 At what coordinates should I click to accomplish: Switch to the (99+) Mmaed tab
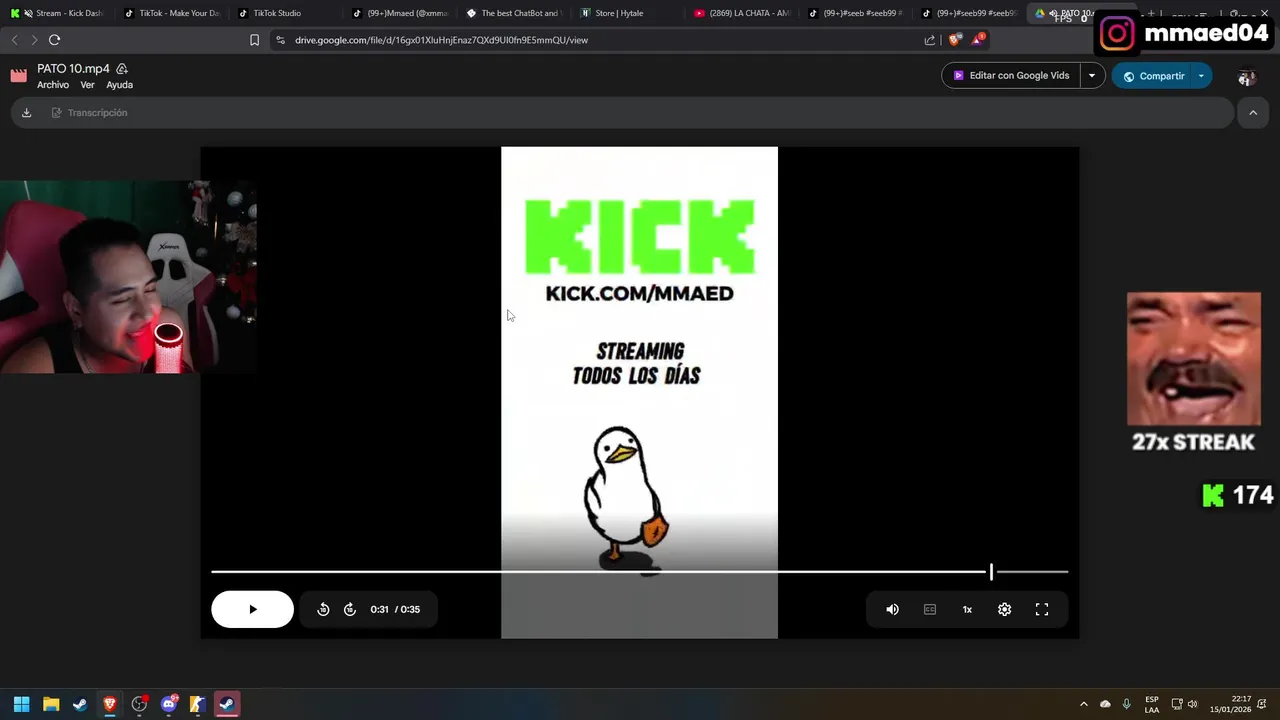pyautogui.click(x=400, y=13)
